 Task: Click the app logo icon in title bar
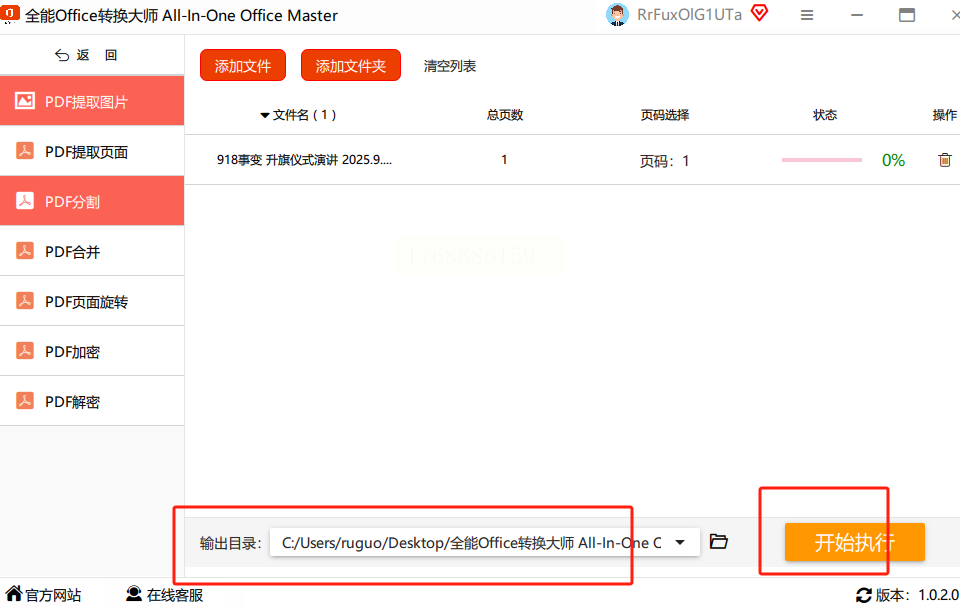9,14
